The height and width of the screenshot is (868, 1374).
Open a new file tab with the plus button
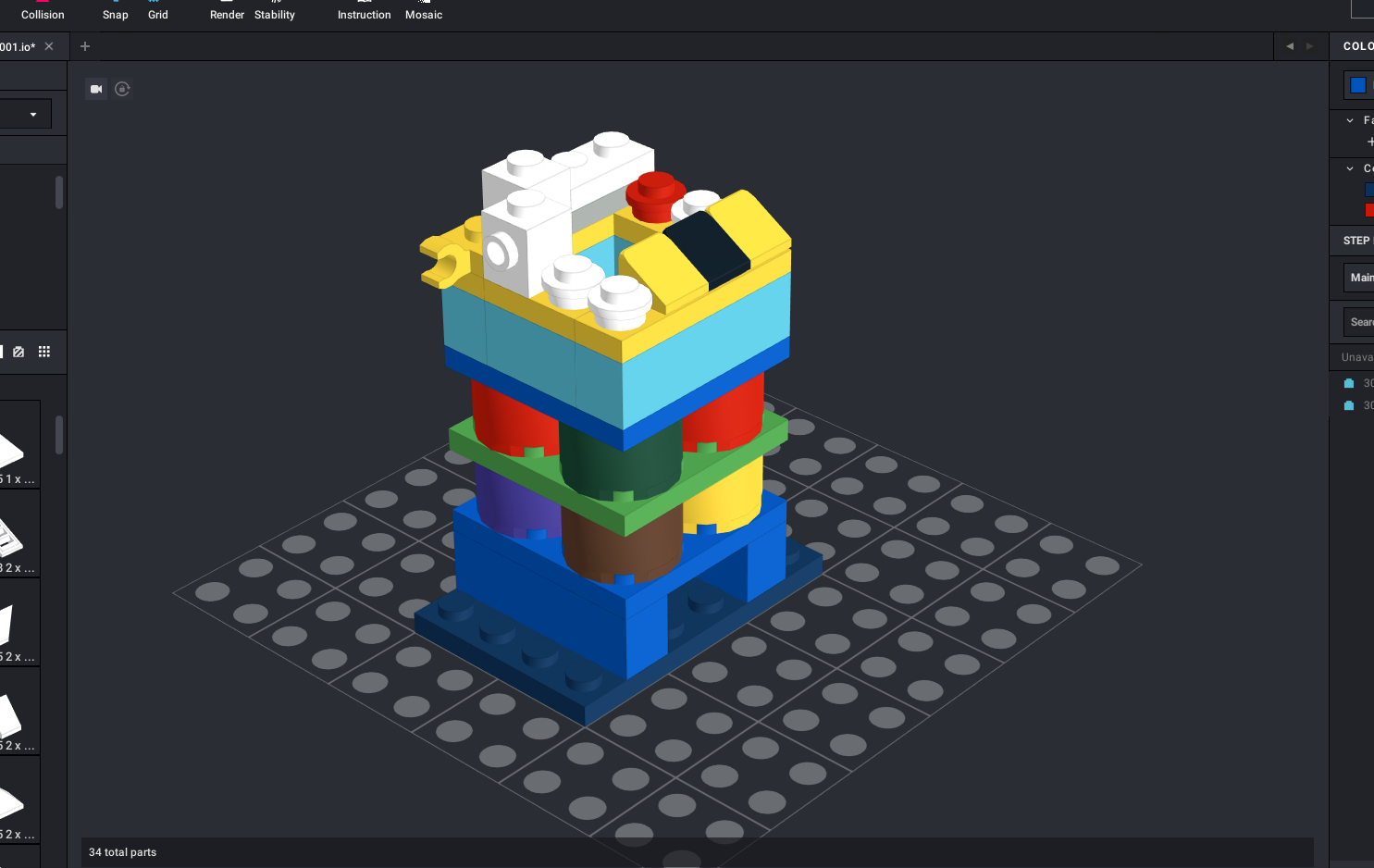(84, 45)
